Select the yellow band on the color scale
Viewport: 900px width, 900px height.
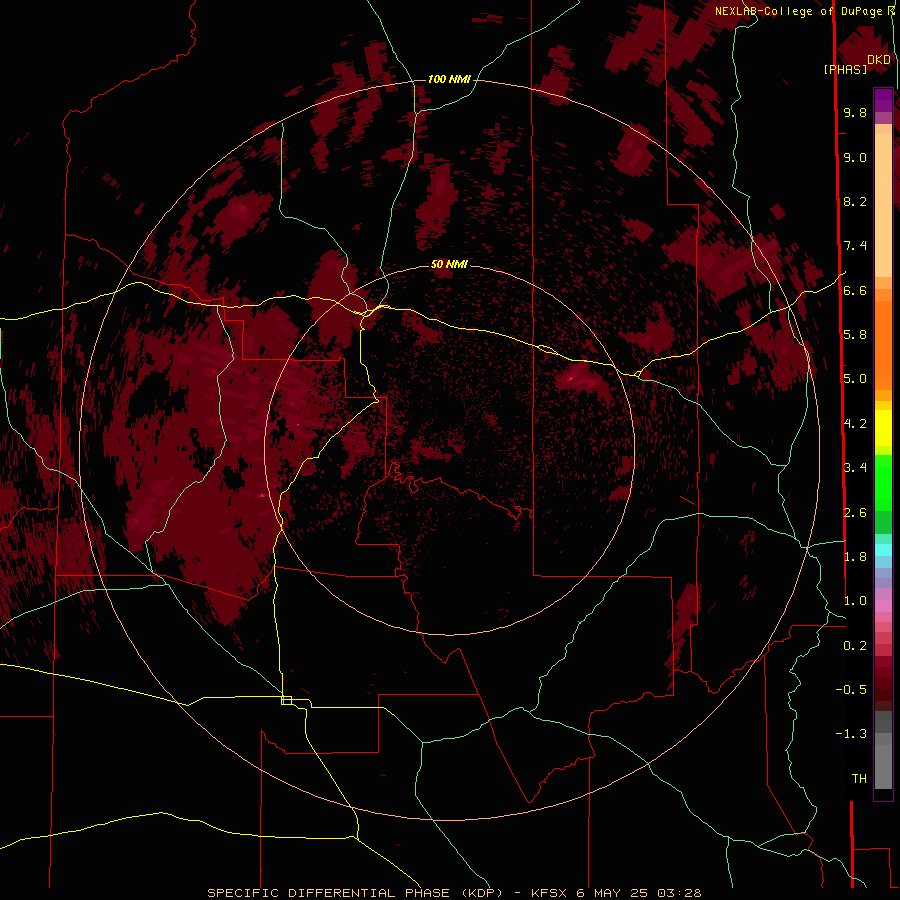[x=883, y=428]
